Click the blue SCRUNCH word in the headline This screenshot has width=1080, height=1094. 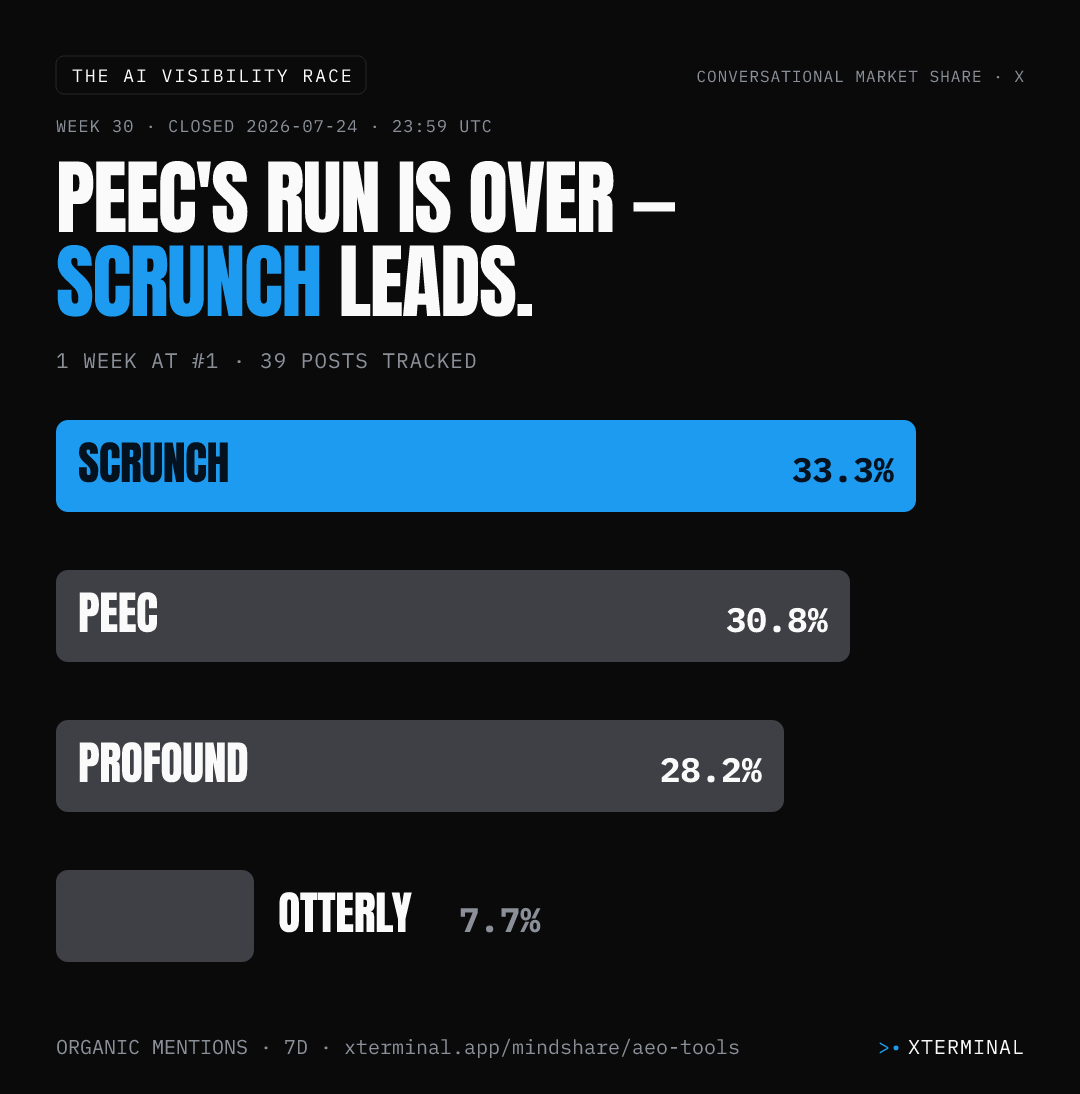pos(188,281)
